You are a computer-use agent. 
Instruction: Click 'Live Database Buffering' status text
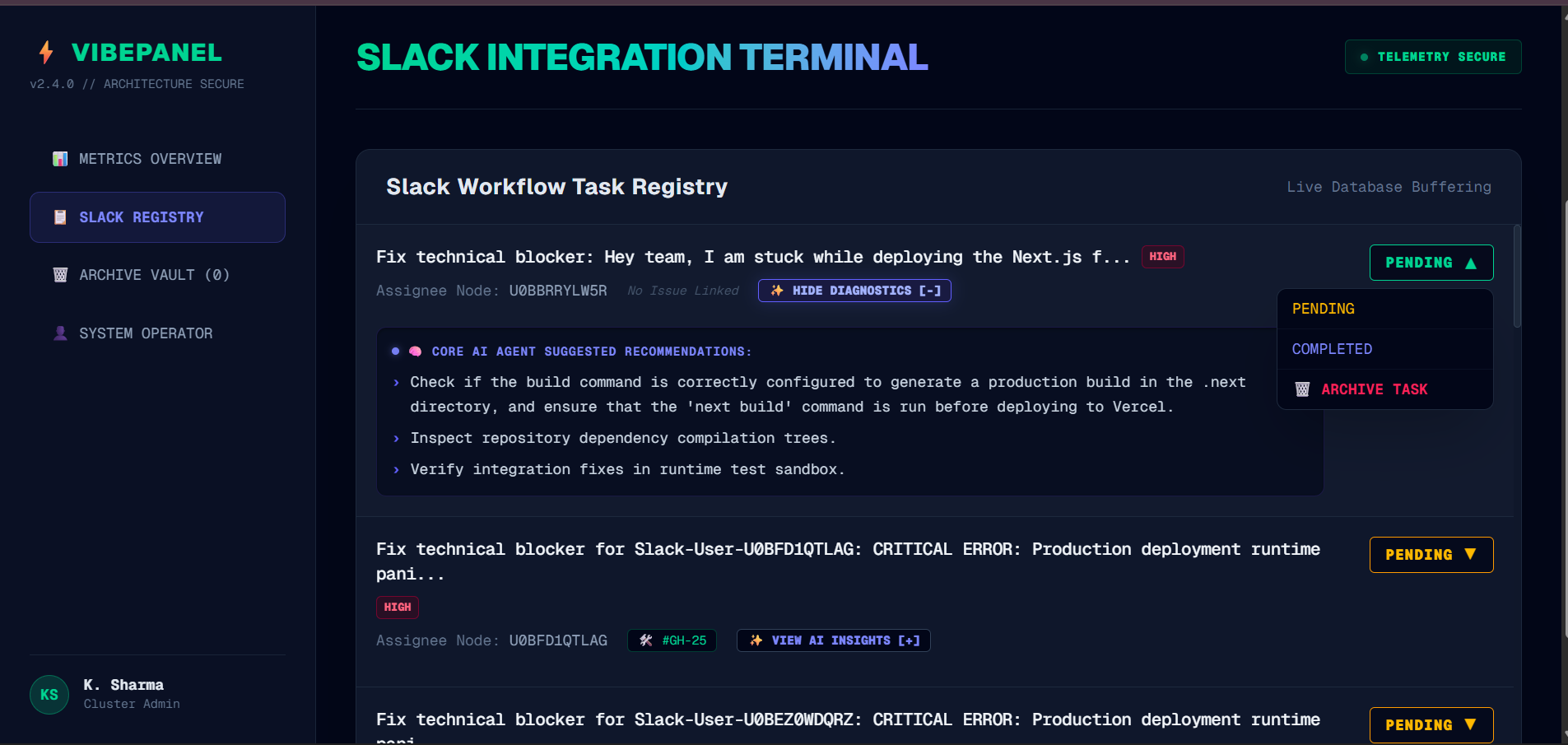(x=1389, y=187)
